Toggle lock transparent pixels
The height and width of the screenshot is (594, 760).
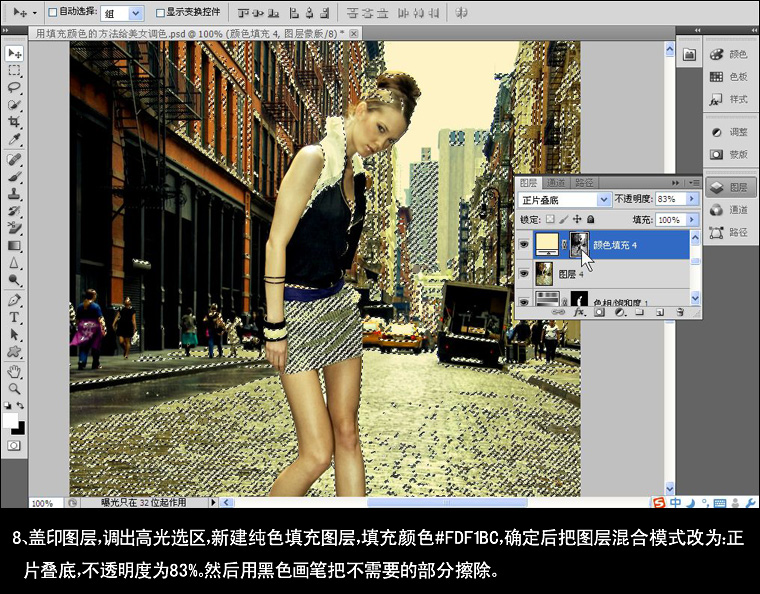click(550, 219)
